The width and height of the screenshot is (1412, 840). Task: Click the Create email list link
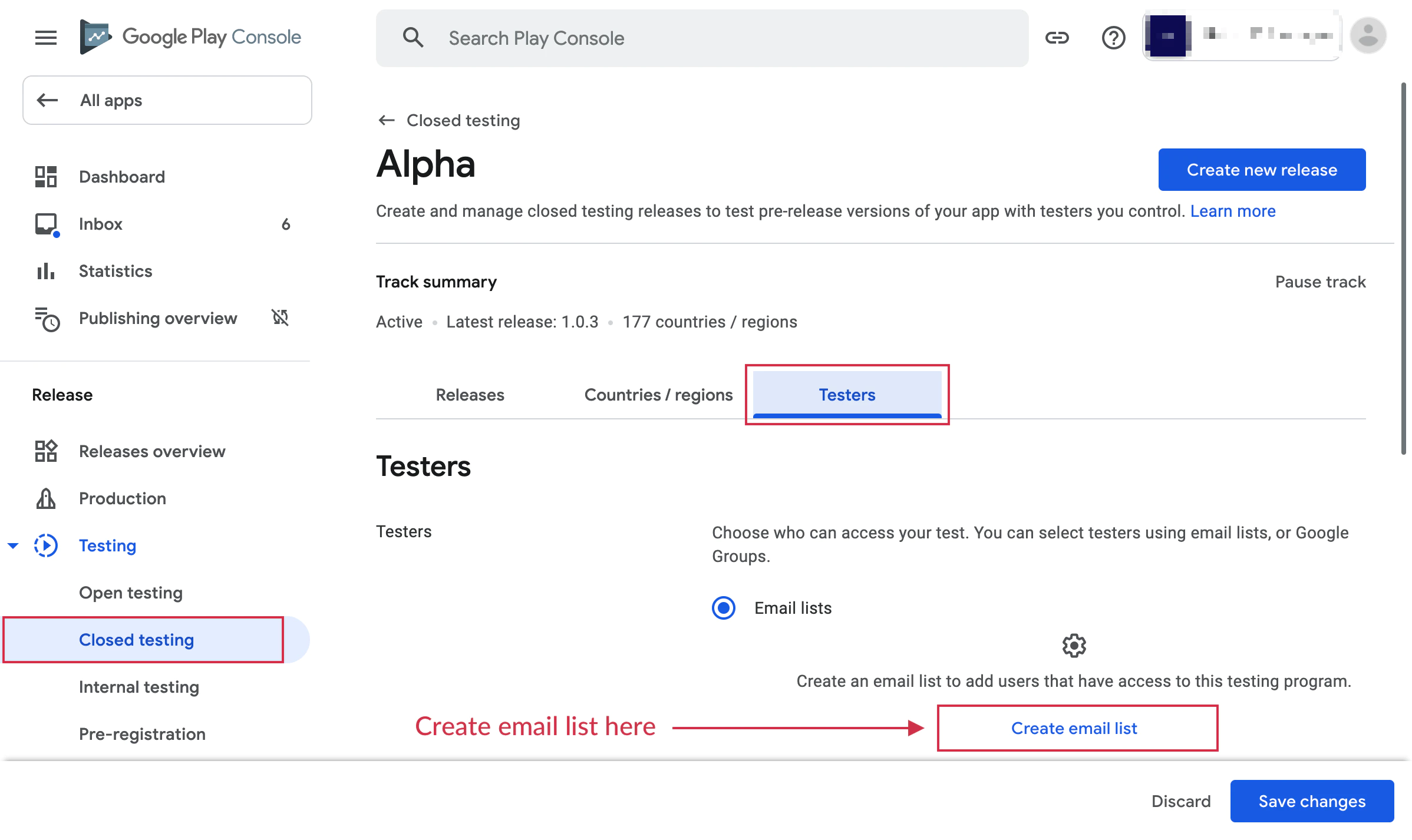click(x=1074, y=728)
